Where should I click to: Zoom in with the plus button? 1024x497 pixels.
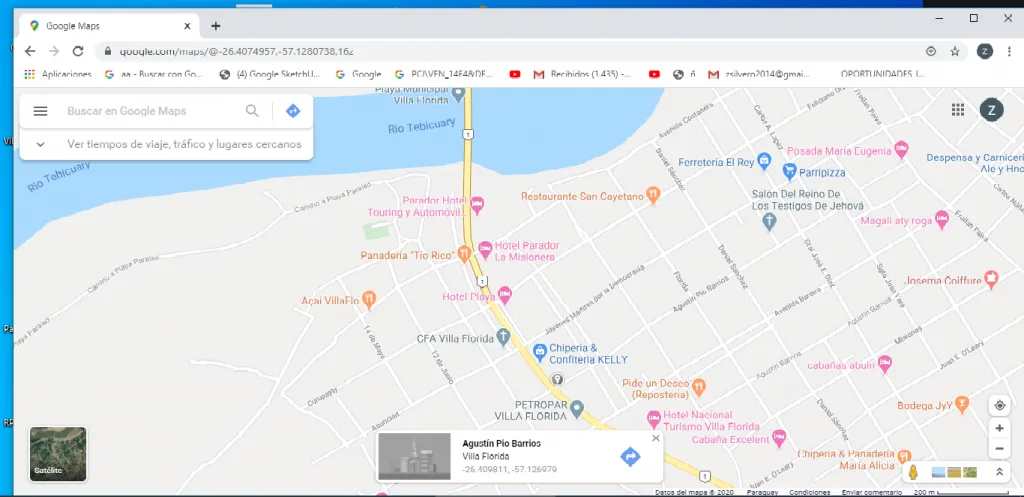click(x=999, y=428)
